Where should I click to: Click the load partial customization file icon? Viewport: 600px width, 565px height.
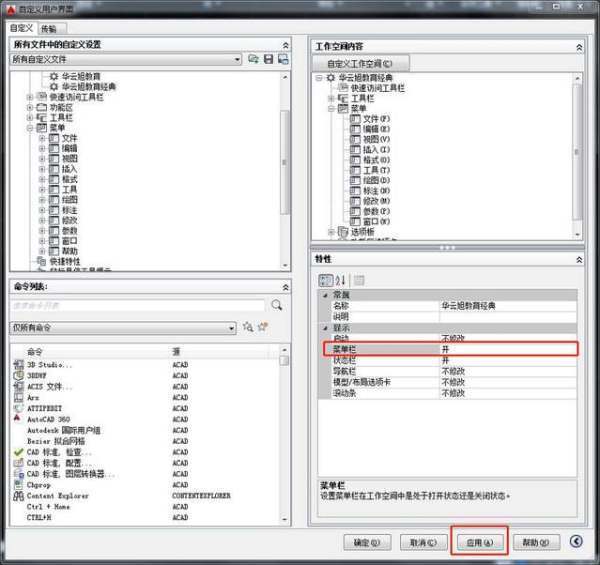[x=253, y=59]
